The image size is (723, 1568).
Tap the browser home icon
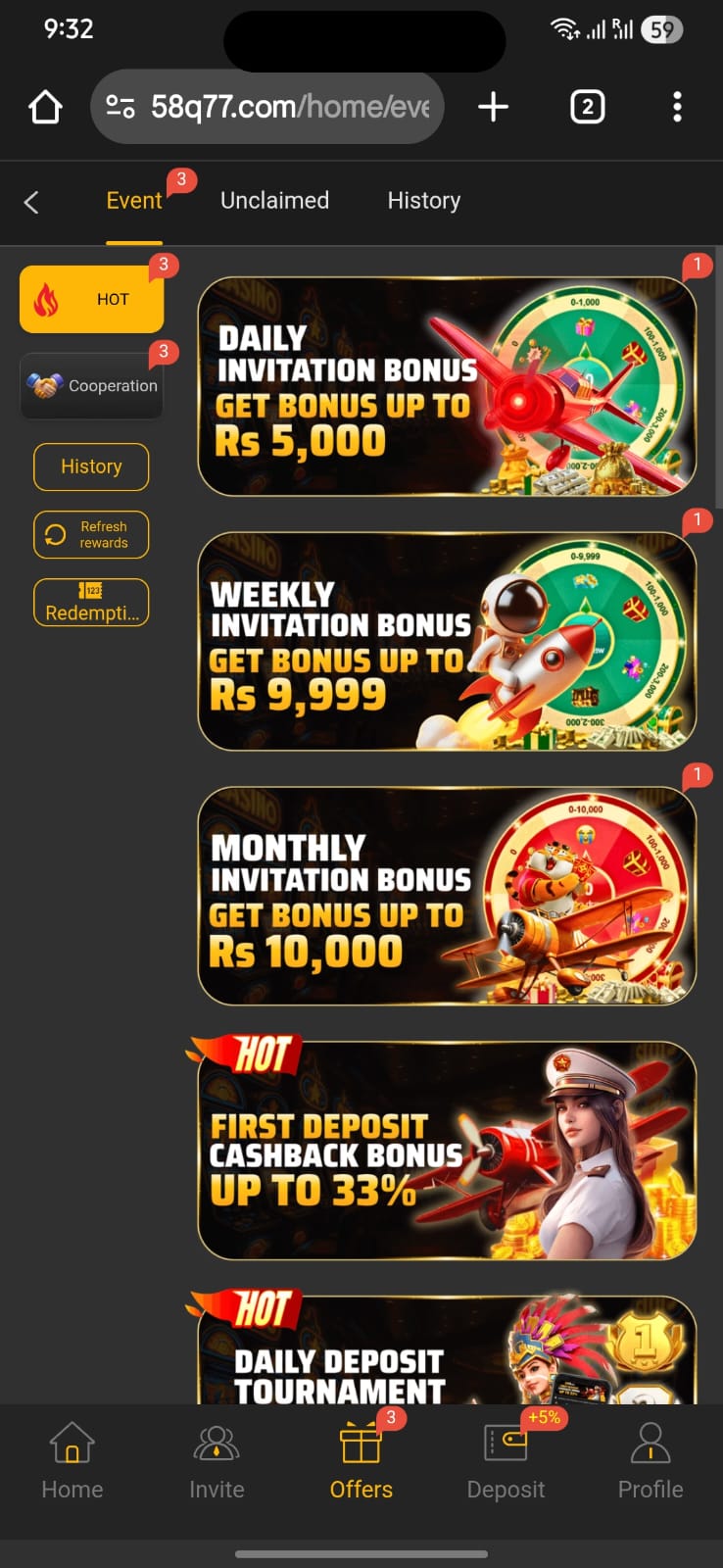(x=46, y=107)
